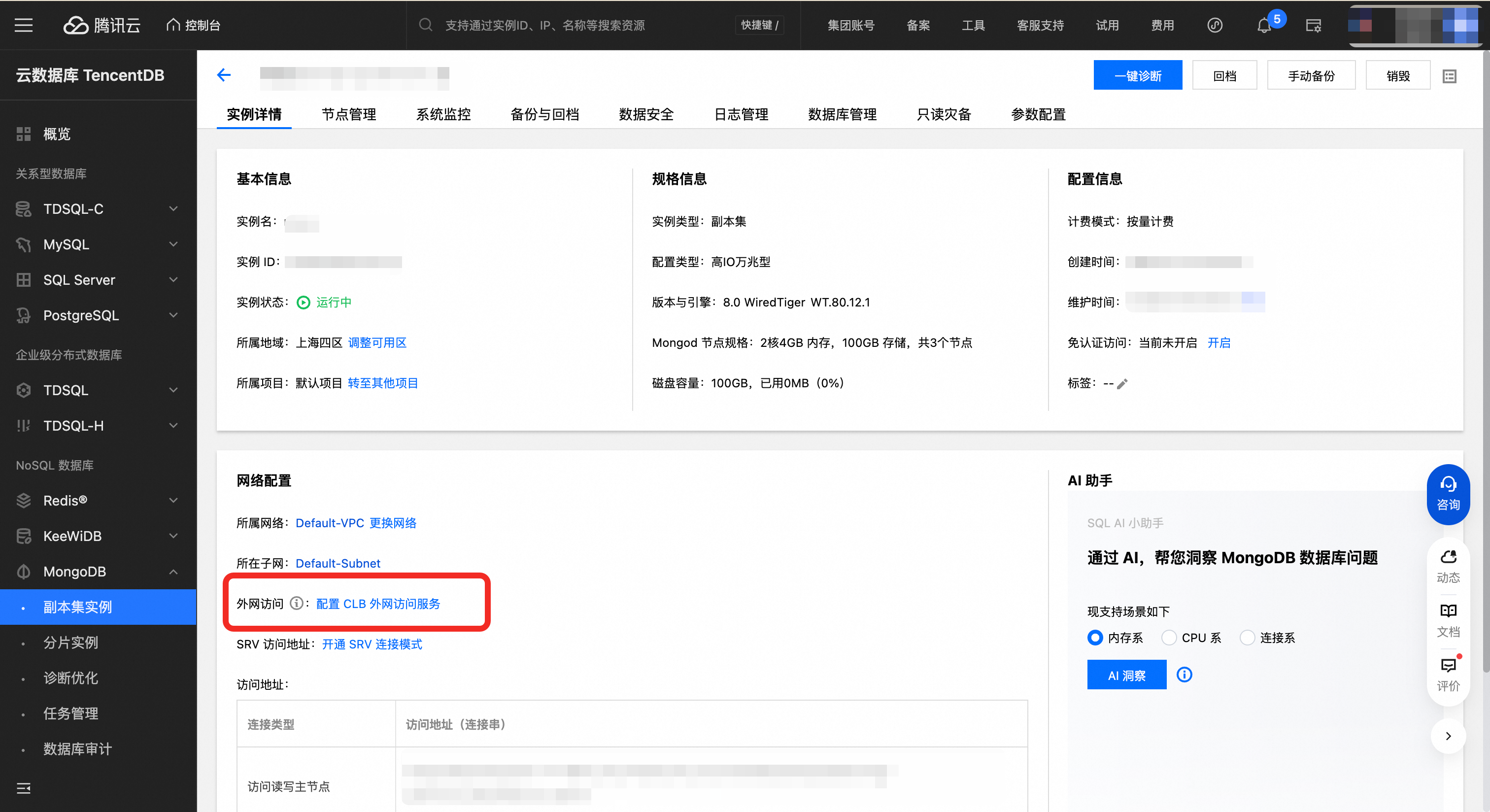Select the 连接系 radio option
The height and width of the screenshot is (812, 1490).
1248,638
